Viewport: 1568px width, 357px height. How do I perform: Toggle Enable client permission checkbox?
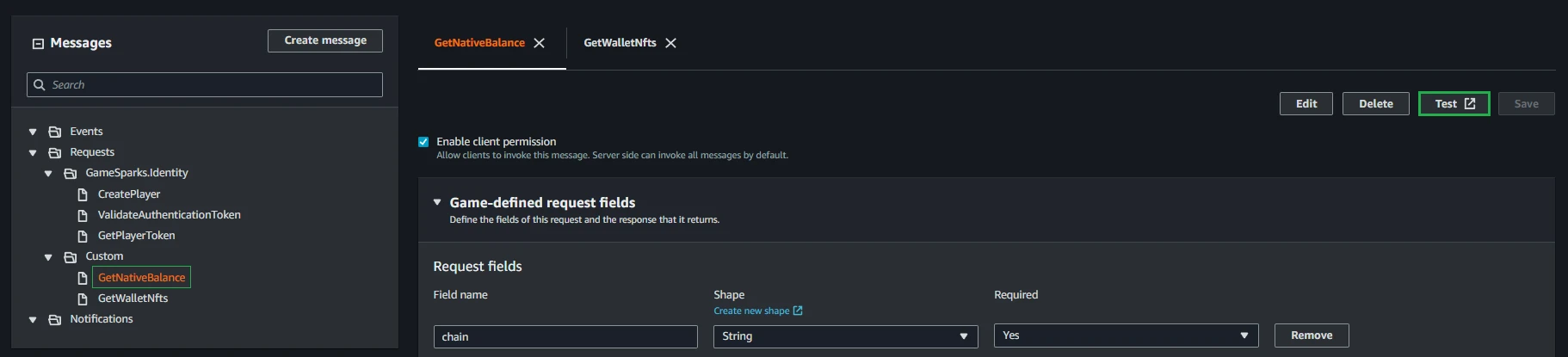tap(423, 142)
